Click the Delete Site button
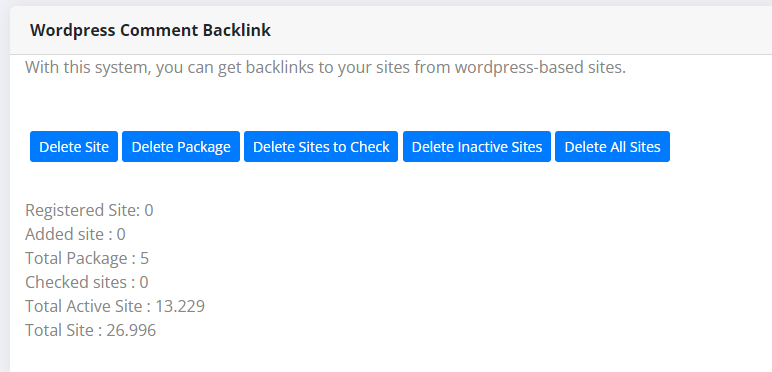Viewport: 772px width, 372px height. coord(74,147)
